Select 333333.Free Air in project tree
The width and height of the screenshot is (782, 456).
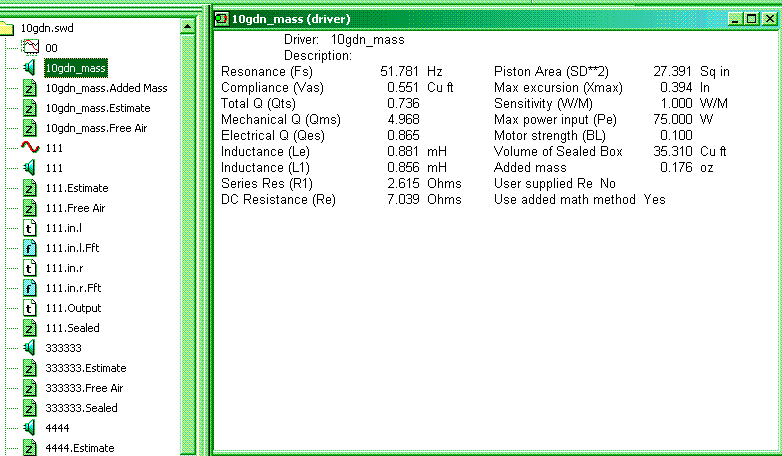coord(84,388)
